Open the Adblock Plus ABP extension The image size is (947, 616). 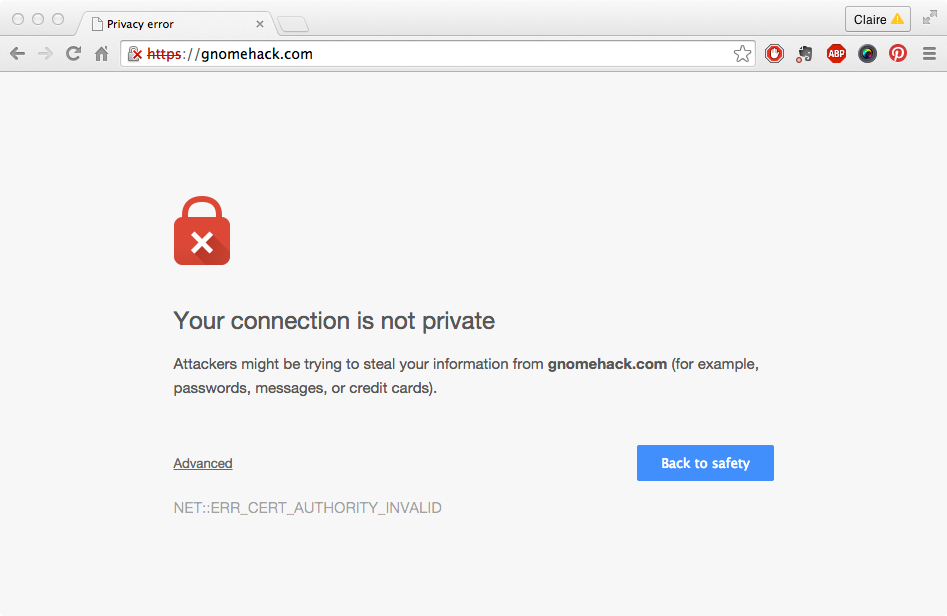836,54
